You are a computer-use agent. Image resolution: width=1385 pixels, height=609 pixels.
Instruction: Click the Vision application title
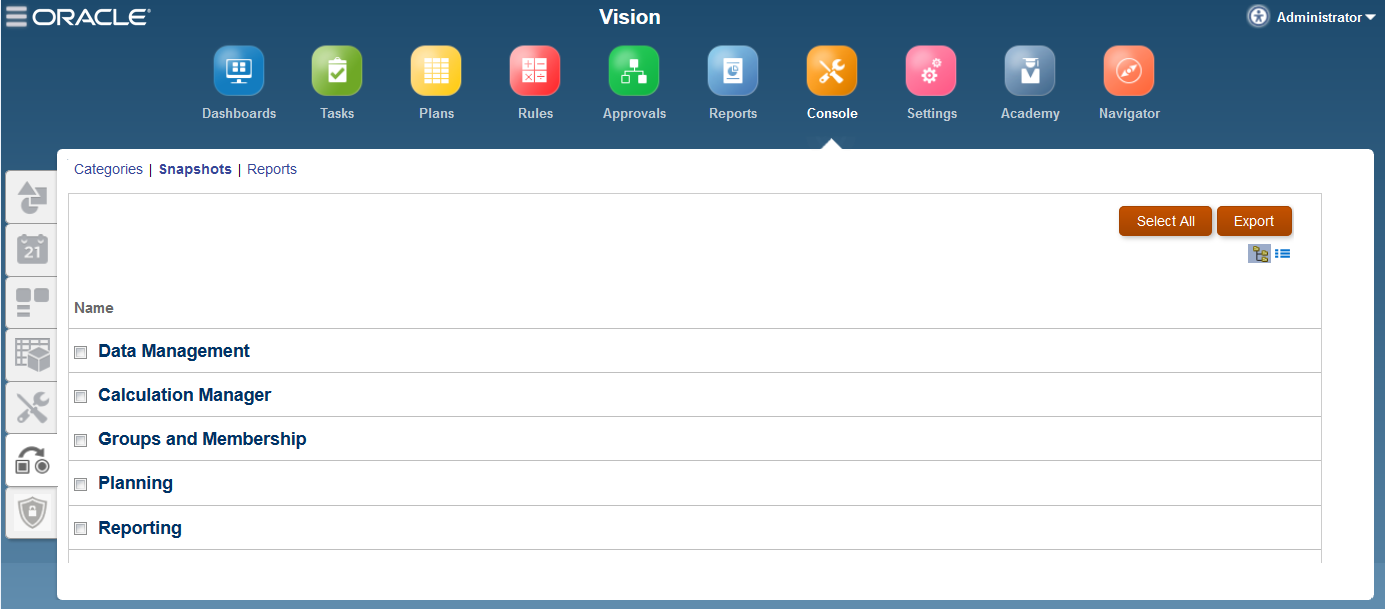(x=630, y=17)
